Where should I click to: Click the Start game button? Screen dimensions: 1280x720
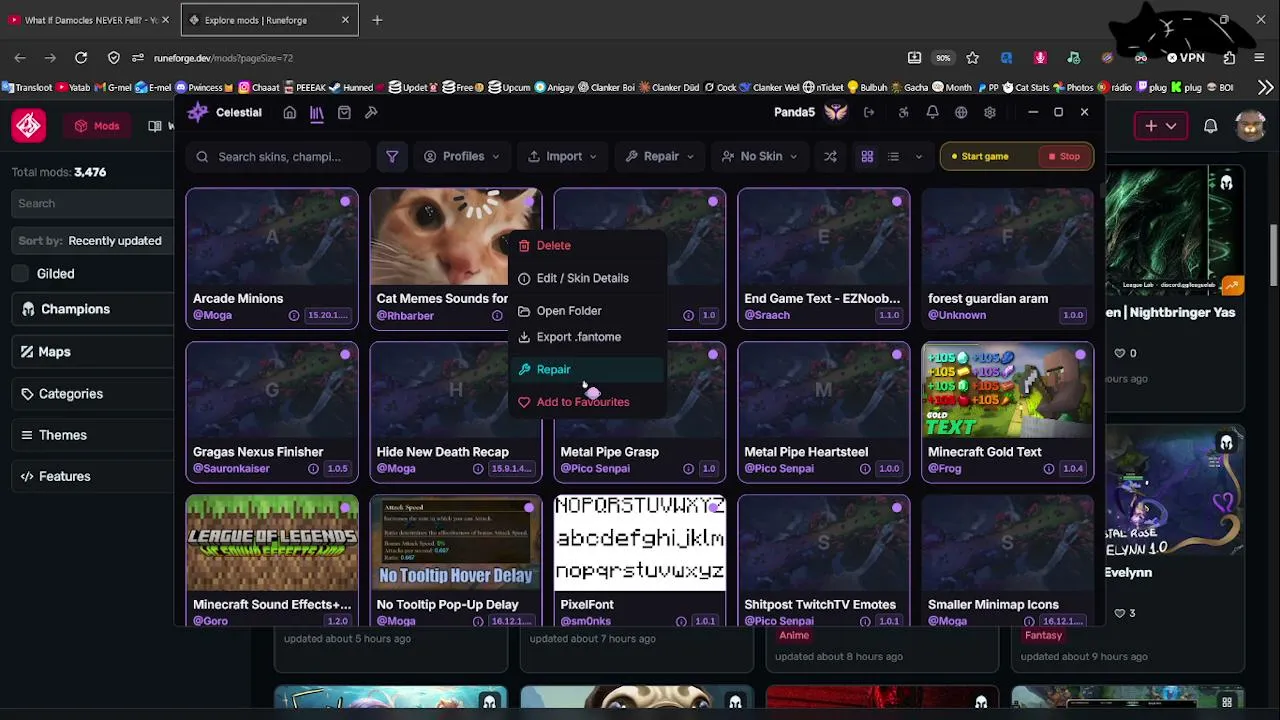click(980, 157)
